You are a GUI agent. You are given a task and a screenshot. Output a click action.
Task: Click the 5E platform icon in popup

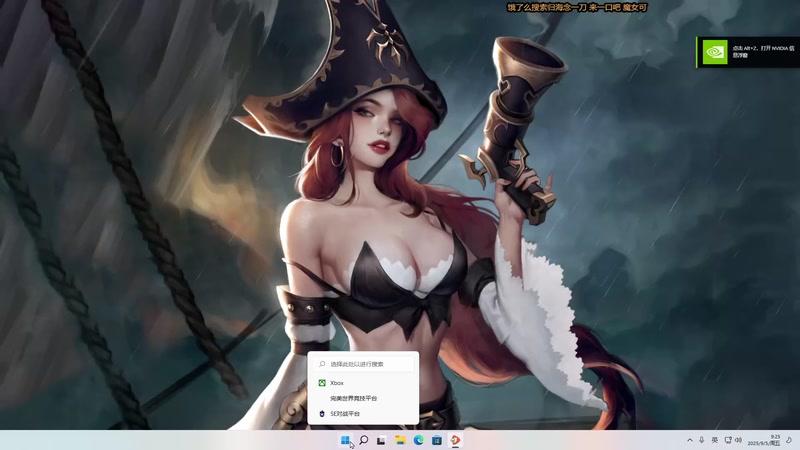click(x=322, y=414)
